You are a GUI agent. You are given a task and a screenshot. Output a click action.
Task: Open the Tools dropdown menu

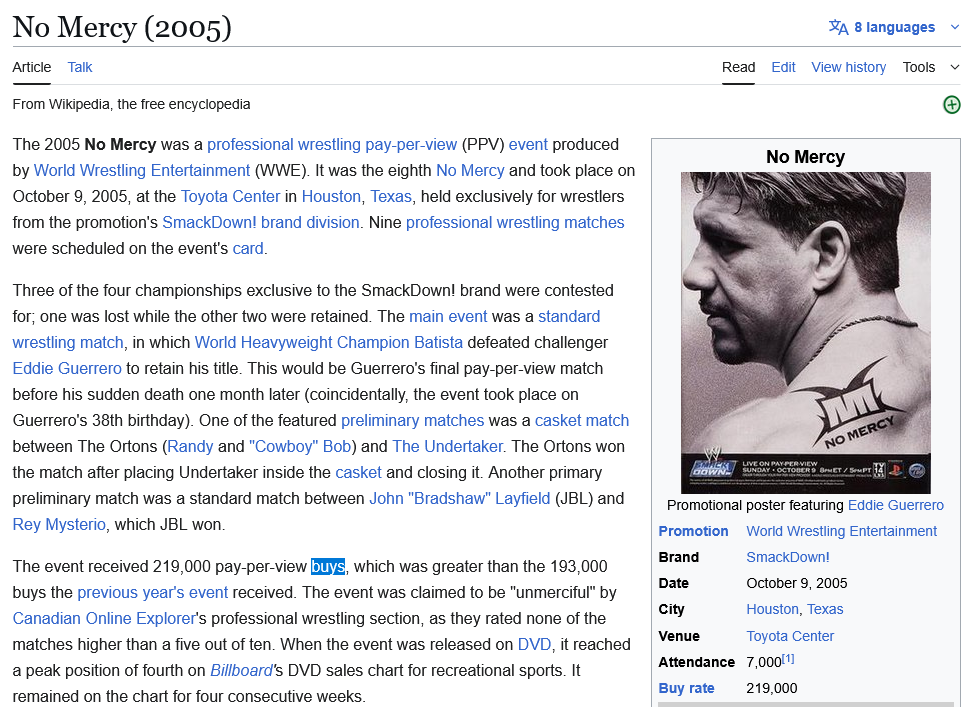coord(931,67)
